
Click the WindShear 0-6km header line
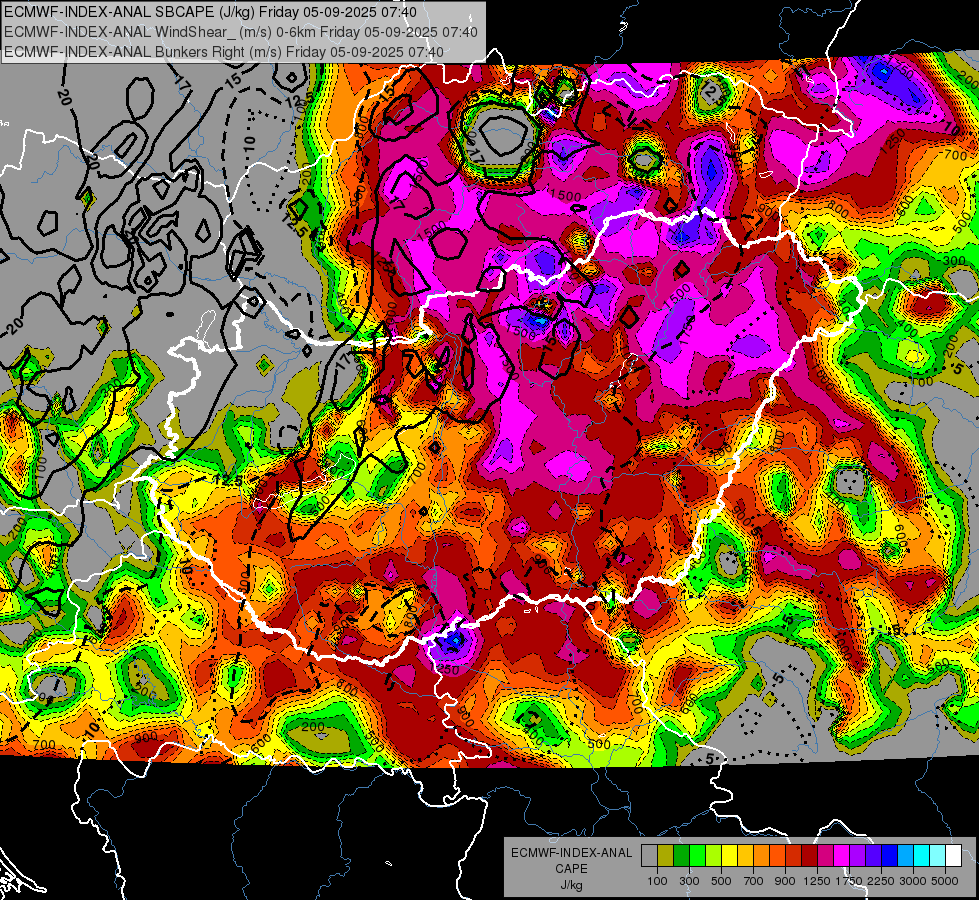[x=240, y=32]
